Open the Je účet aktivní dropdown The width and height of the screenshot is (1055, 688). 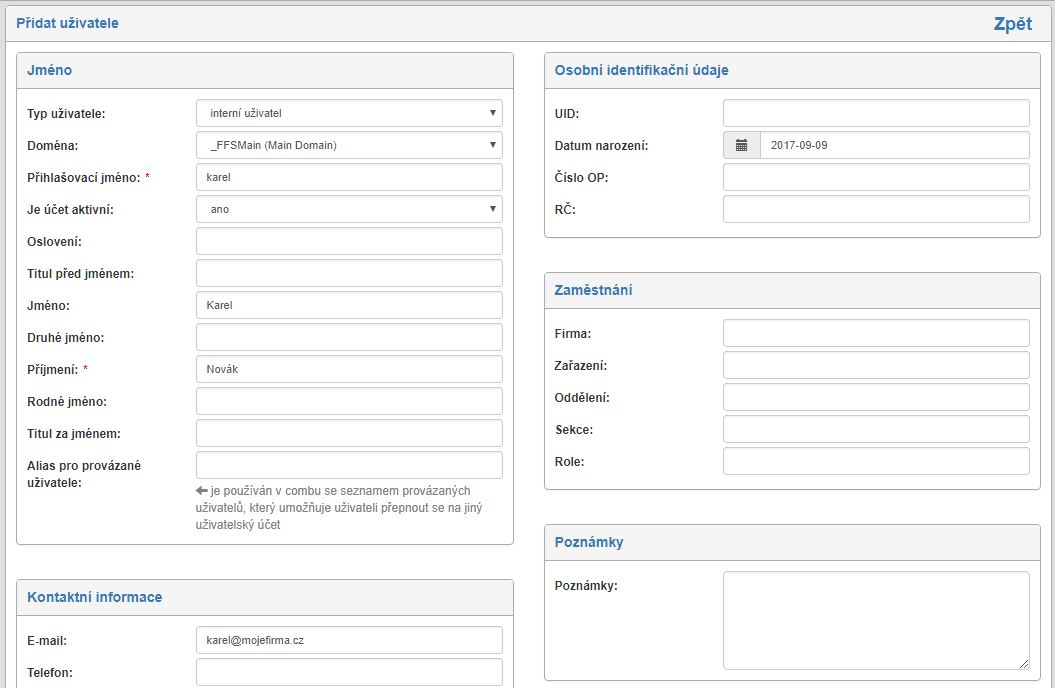(x=349, y=209)
